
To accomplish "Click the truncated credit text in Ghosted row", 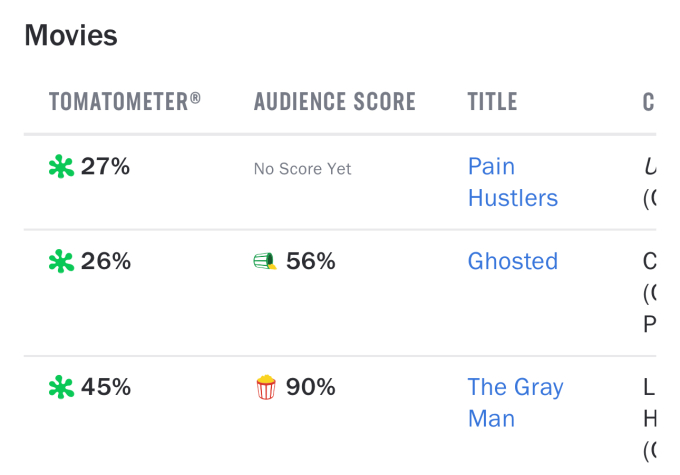I will point(649,293).
